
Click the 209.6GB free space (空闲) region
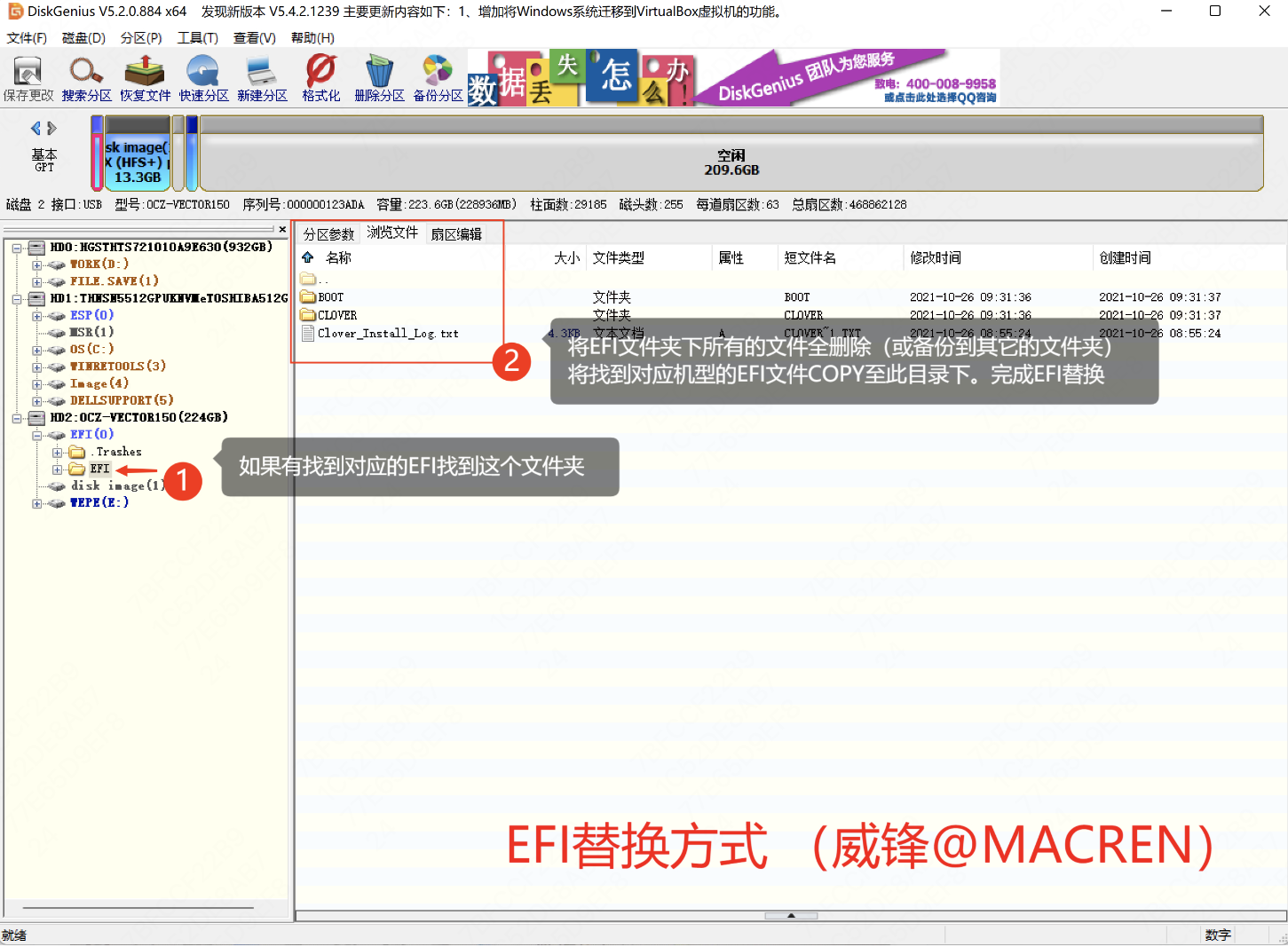click(x=731, y=162)
